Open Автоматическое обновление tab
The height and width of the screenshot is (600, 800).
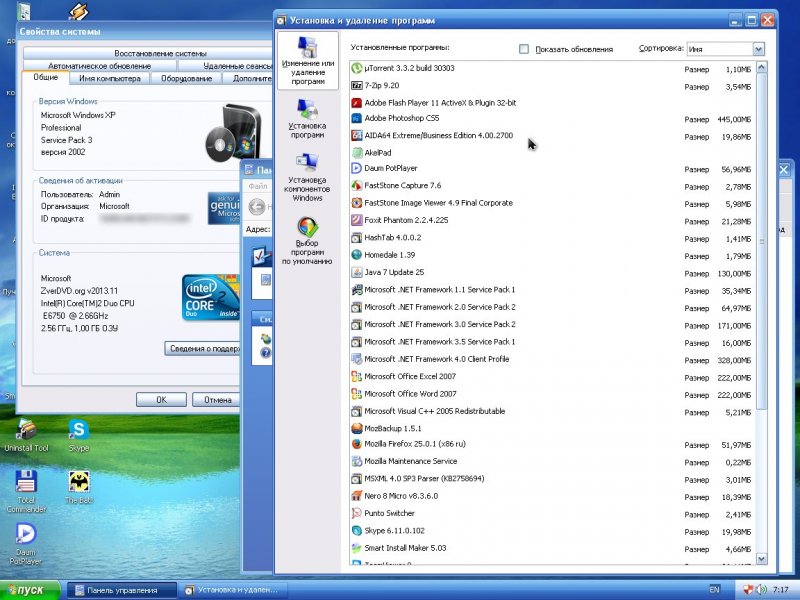(99, 66)
